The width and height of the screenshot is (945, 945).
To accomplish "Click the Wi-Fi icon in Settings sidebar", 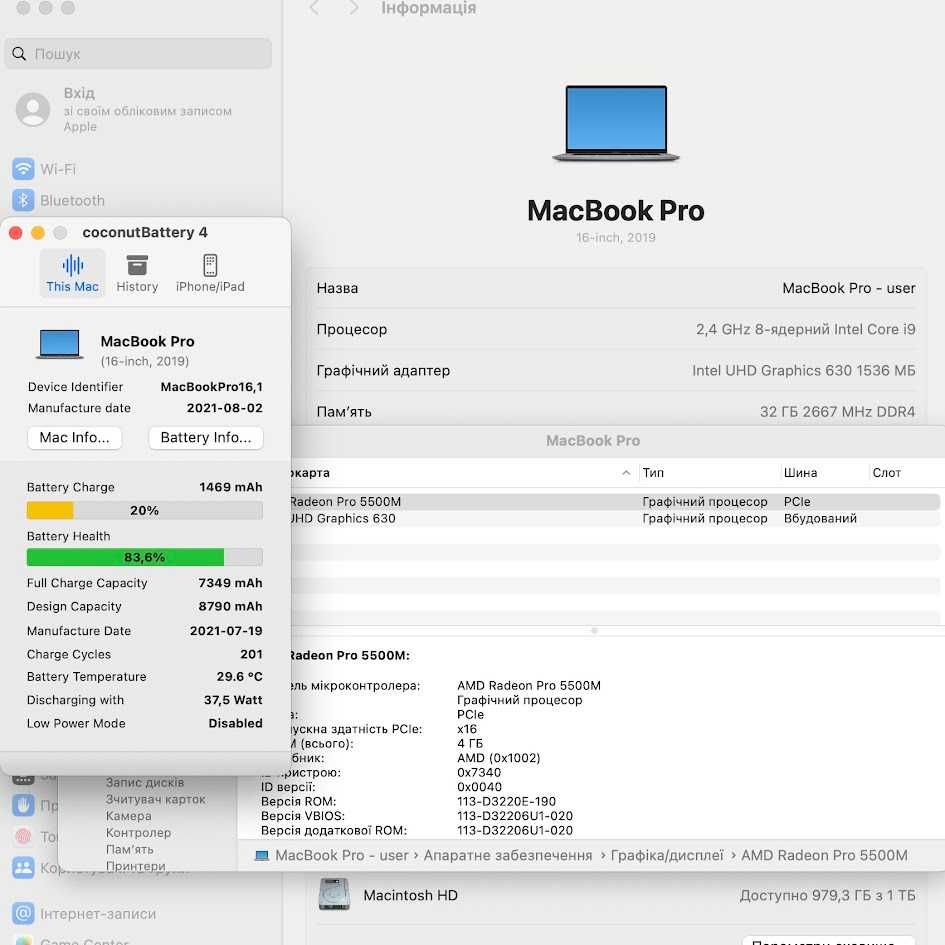I will tap(24, 169).
